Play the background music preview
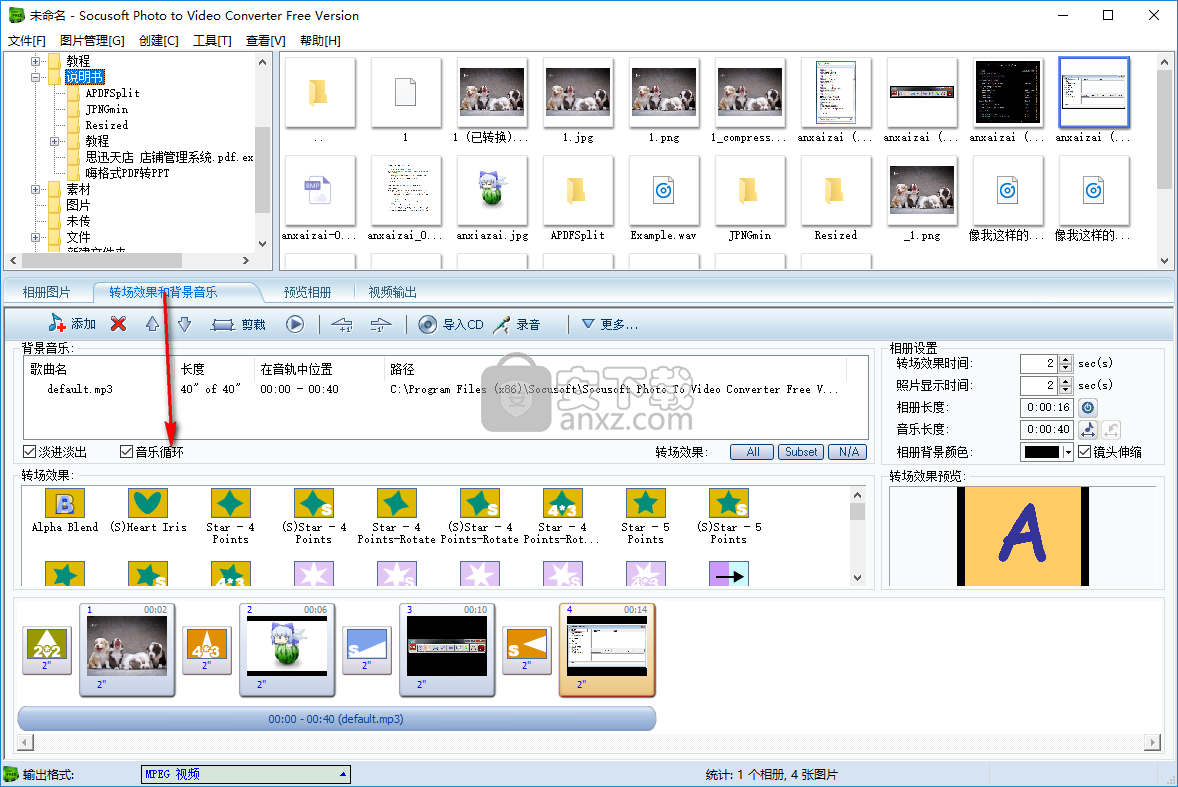 pos(294,324)
